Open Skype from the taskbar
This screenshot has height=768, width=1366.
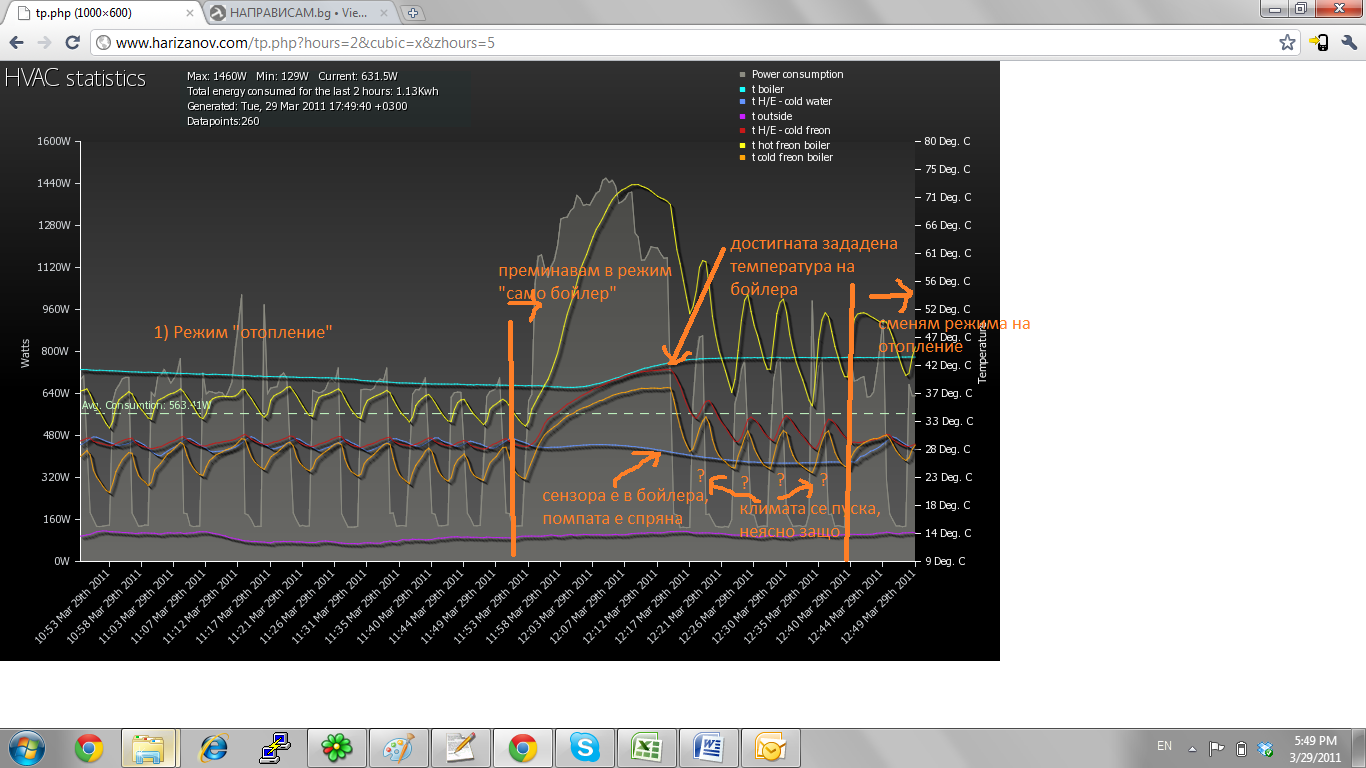click(x=585, y=747)
